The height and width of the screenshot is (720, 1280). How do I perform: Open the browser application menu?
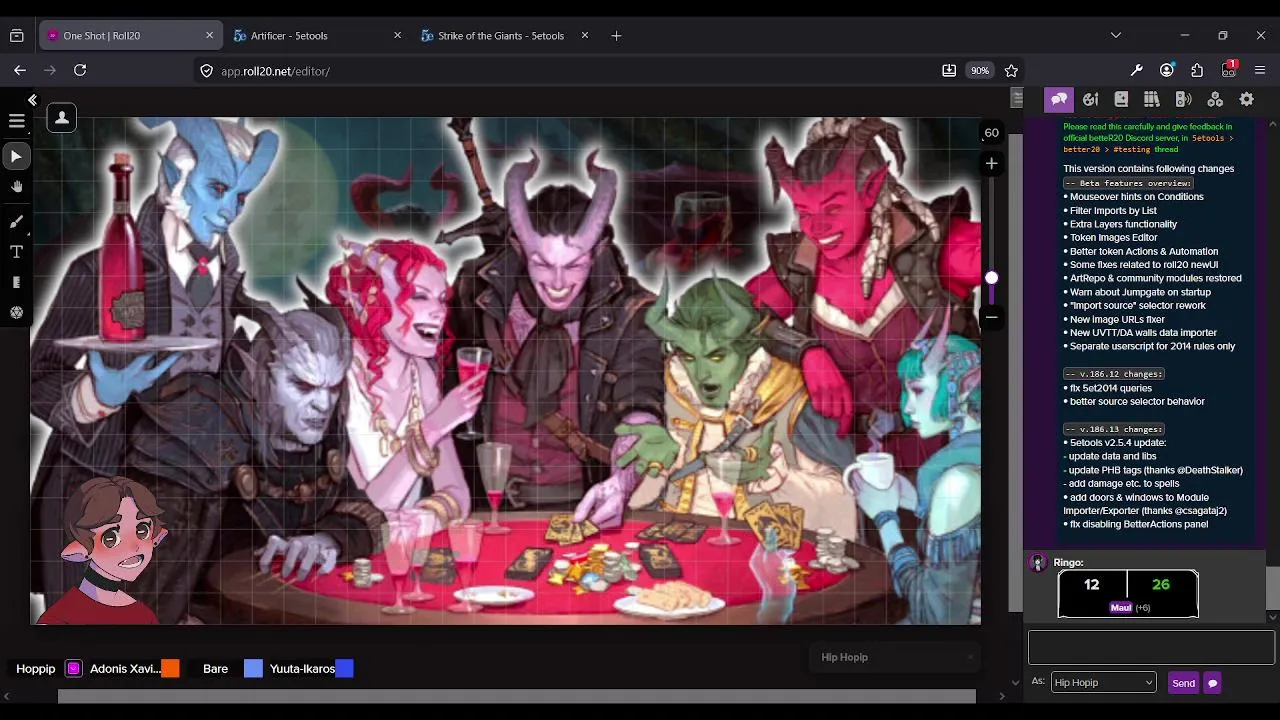pos(1259,70)
